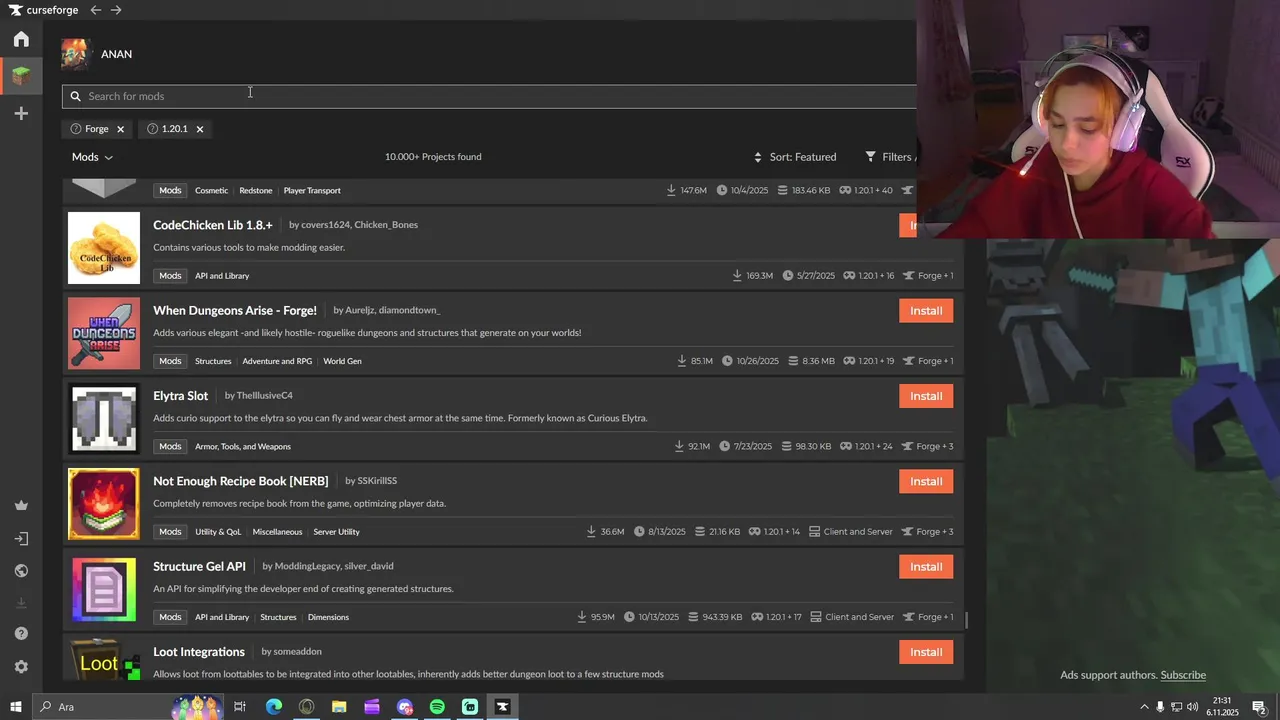Open Not Enough Recipe Book title link
1280x720 pixels.
(240, 481)
